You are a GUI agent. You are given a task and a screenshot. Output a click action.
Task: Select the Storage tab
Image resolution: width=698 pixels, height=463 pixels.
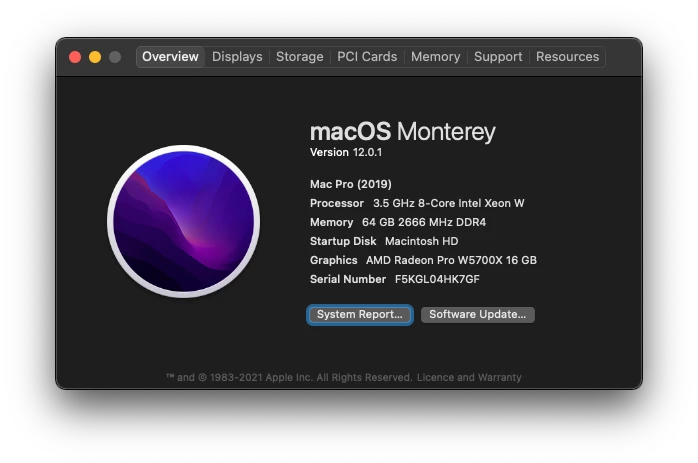click(x=300, y=57)
